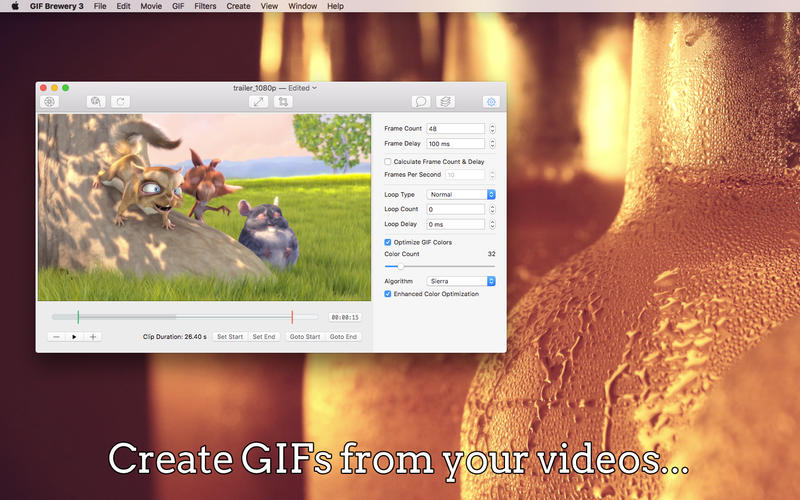Open the Movie menu

(x=151, y=6)
